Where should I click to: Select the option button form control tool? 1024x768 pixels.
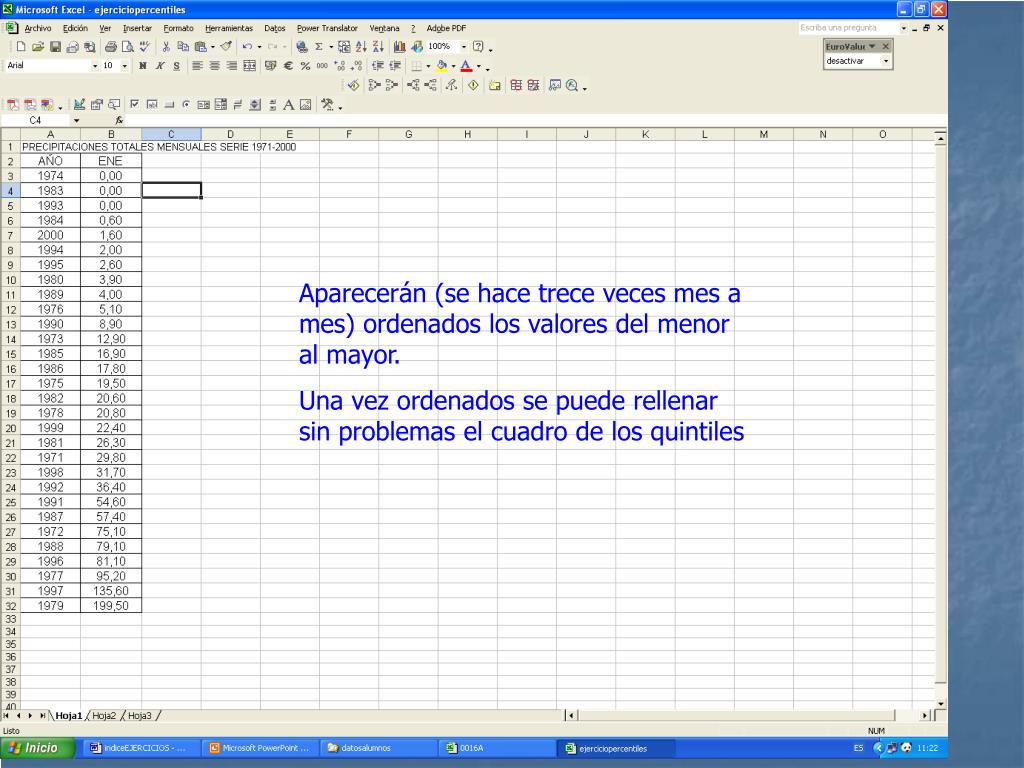[x=186, y=104]
